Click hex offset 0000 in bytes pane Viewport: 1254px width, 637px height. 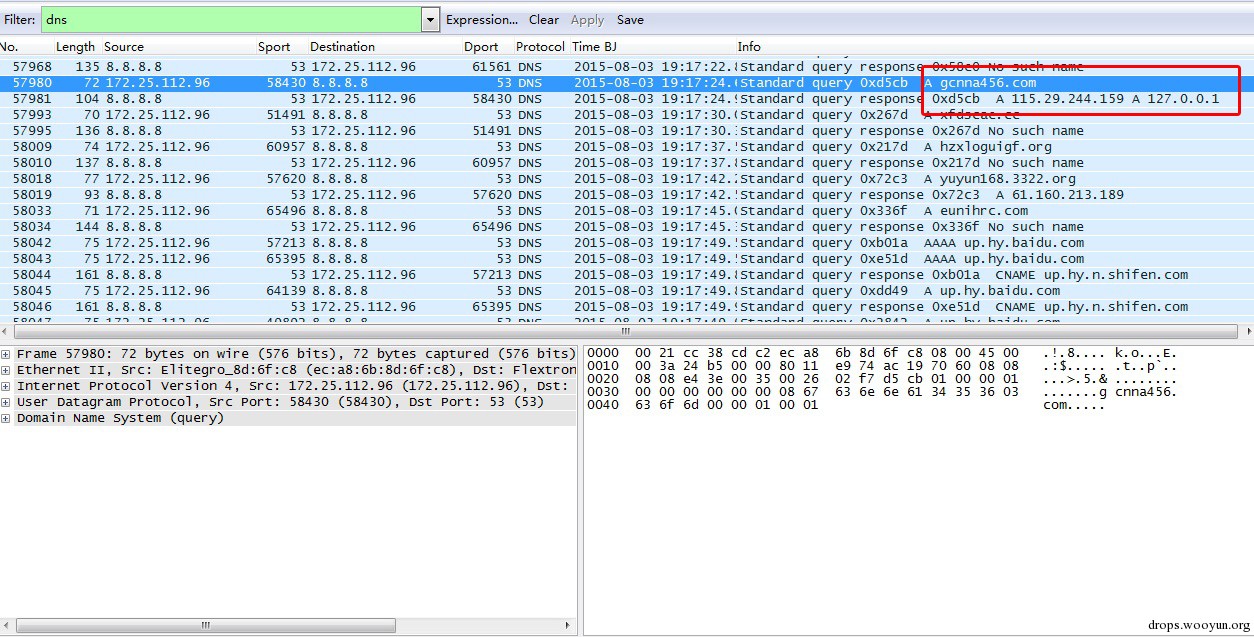pyautogui.click(x=602, y=354)
